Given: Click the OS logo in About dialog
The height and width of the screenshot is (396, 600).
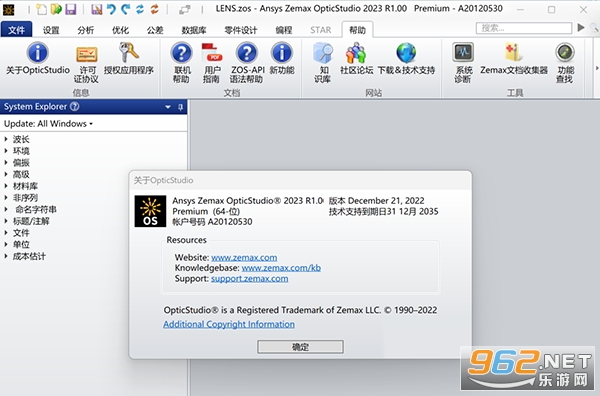Looking at the screenshot, I should click(150, 211).
